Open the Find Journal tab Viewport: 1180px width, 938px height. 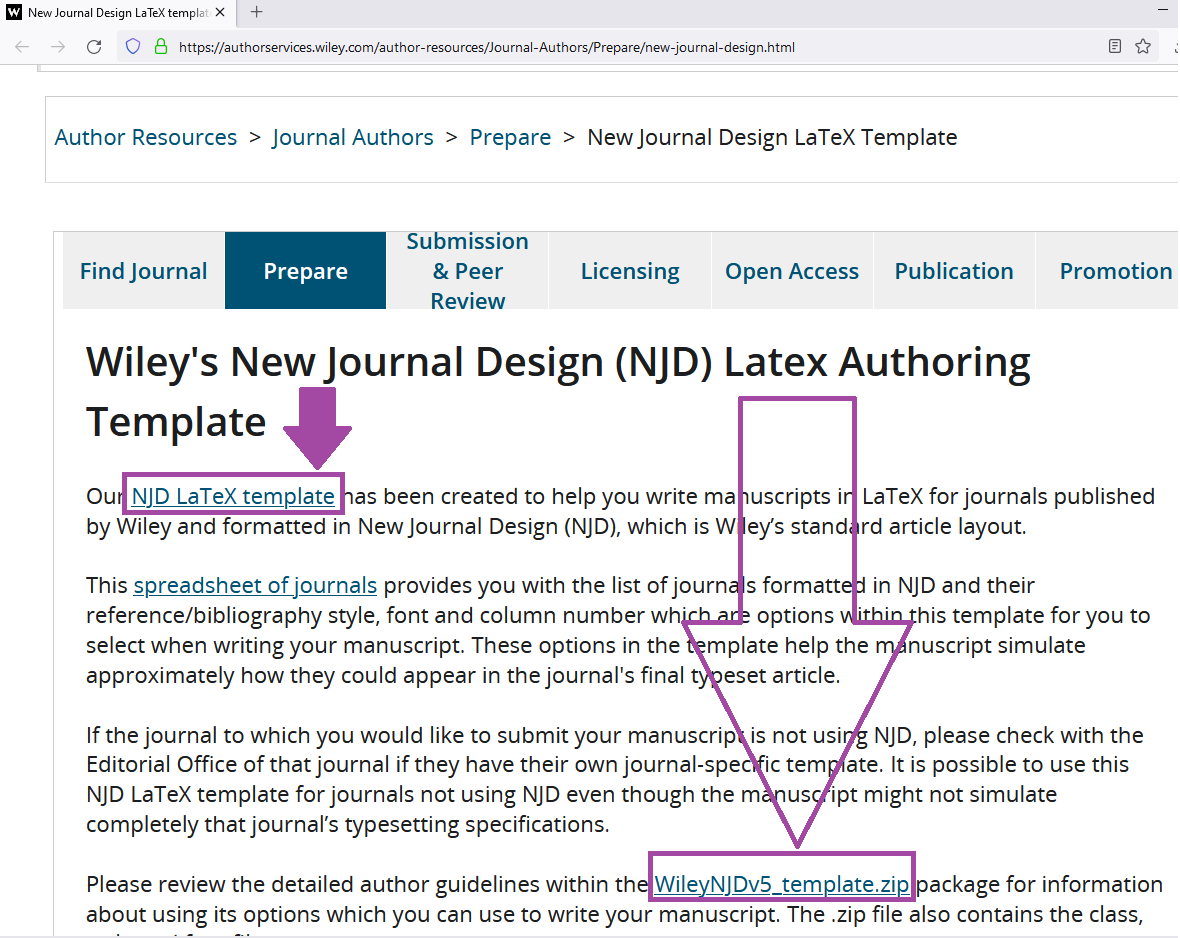tap(144, 271)
